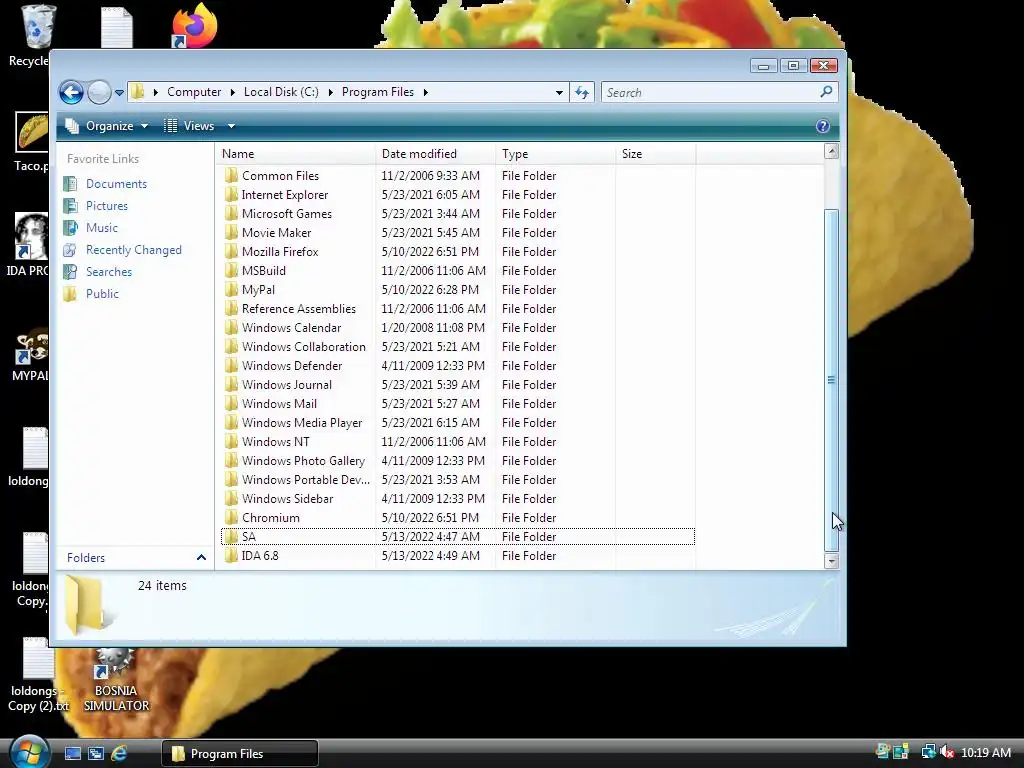
Task: Select the Windows Photo Gallery folder icon
Action: (231, 460)
